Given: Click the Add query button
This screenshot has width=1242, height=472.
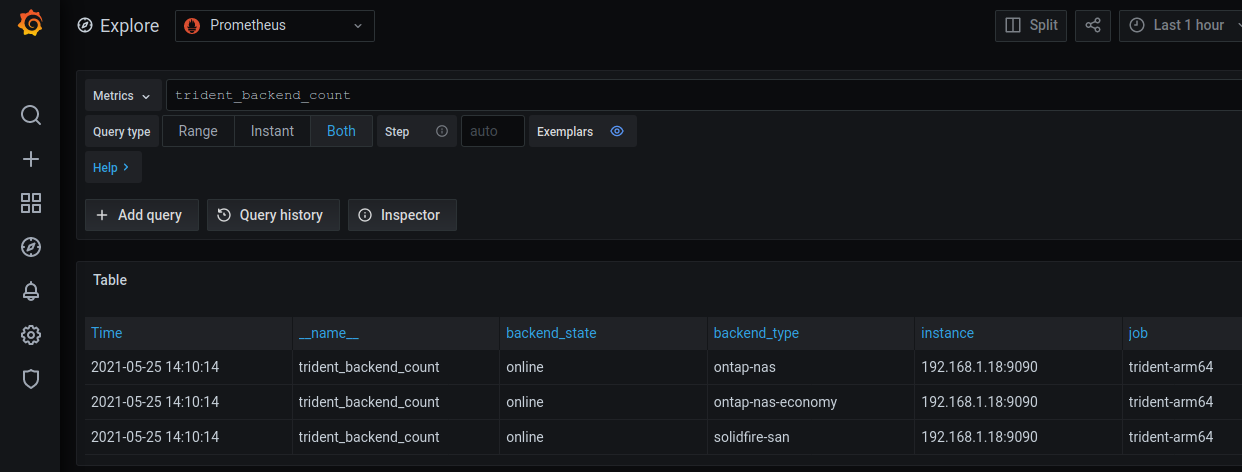Looking at the screenshot, I should 142,215.
